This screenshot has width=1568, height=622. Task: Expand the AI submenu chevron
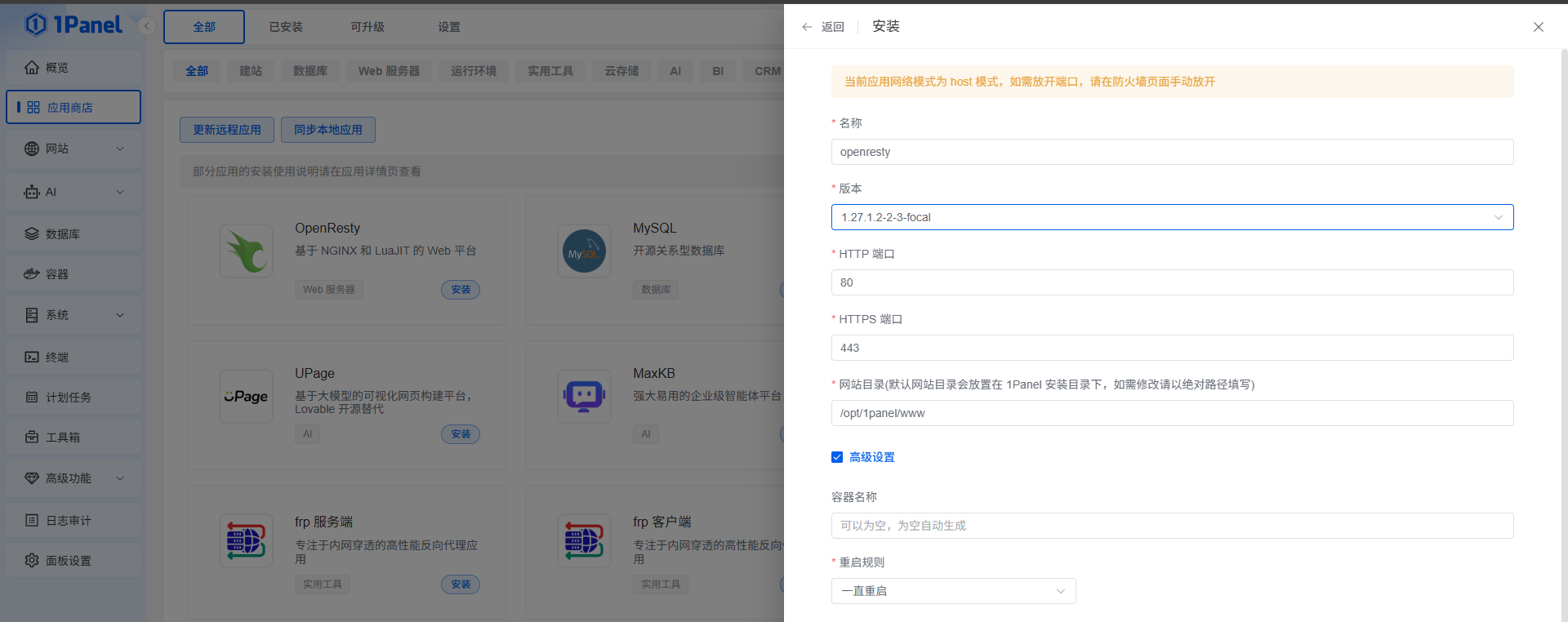point(120,192)
